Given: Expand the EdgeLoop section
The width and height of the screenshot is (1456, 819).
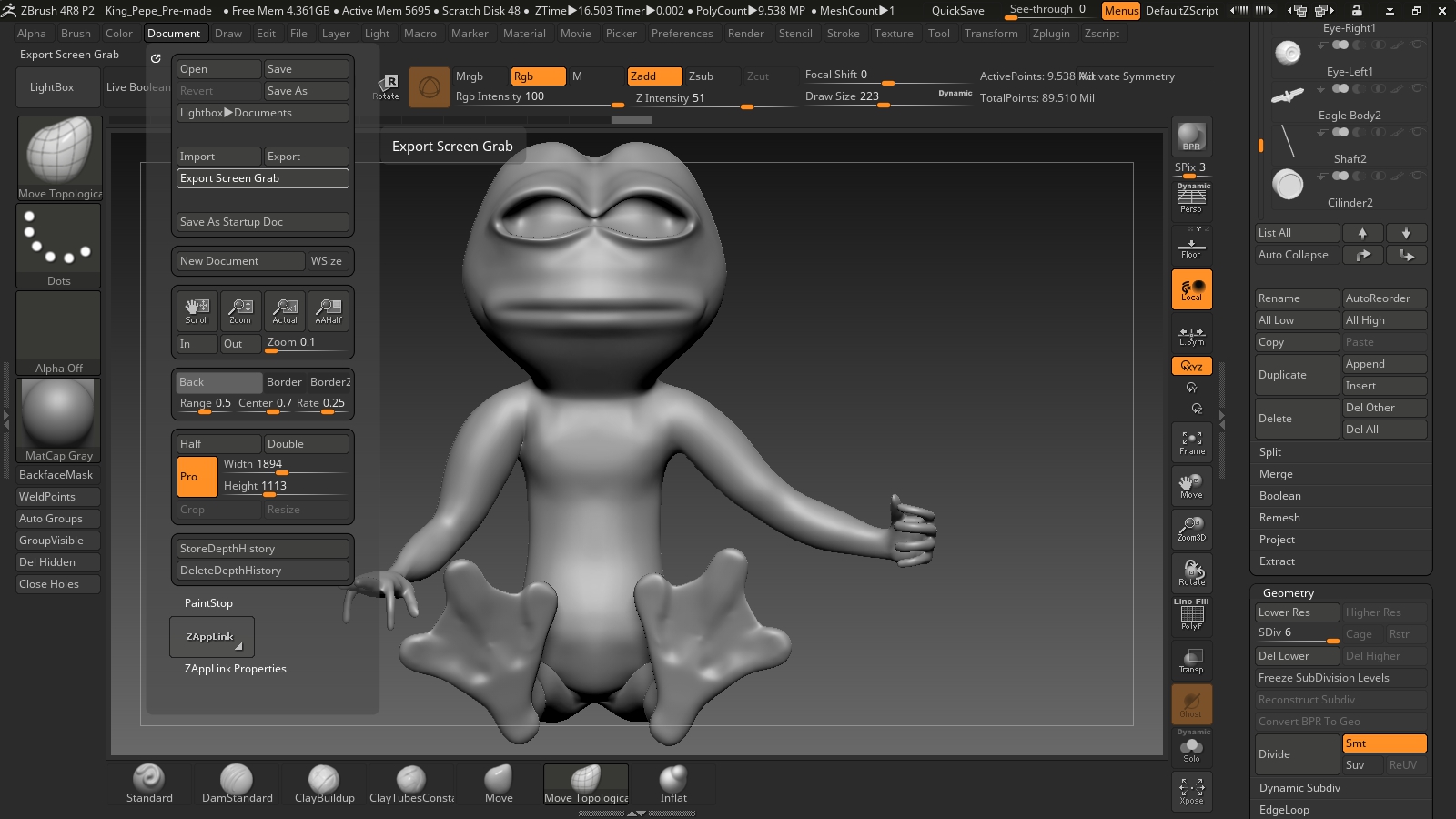Looking at the screenshot, I should [1284, 810].
